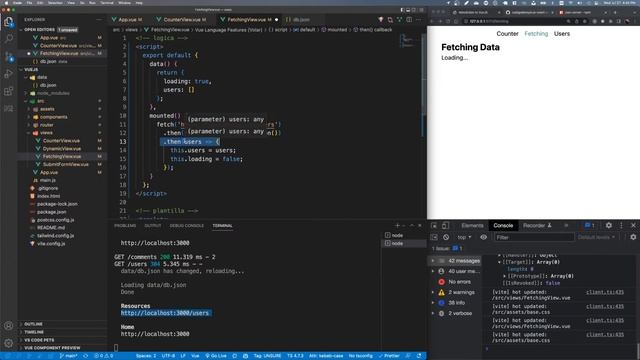Open the Source Control view
This screenshot has height=360, width=640.
coord(9,56)
